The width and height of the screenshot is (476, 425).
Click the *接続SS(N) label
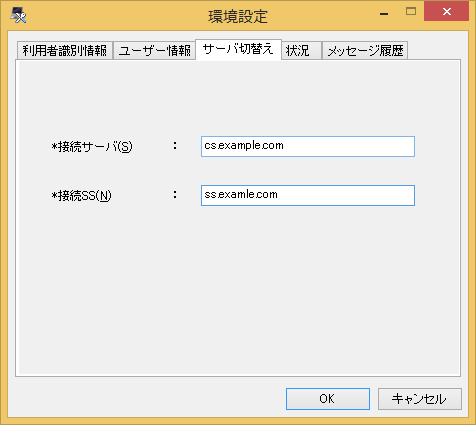pyautogui.click(x=81, y=196)
